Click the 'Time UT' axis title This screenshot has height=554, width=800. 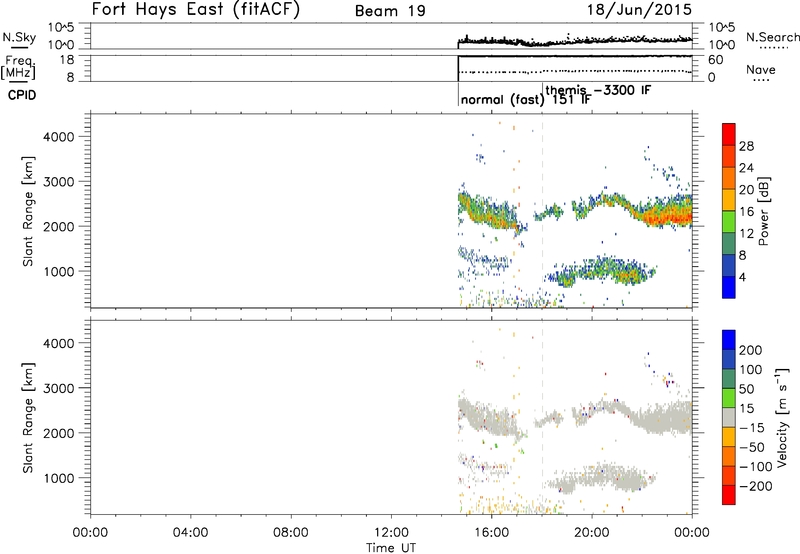click(x=391, y=547)
